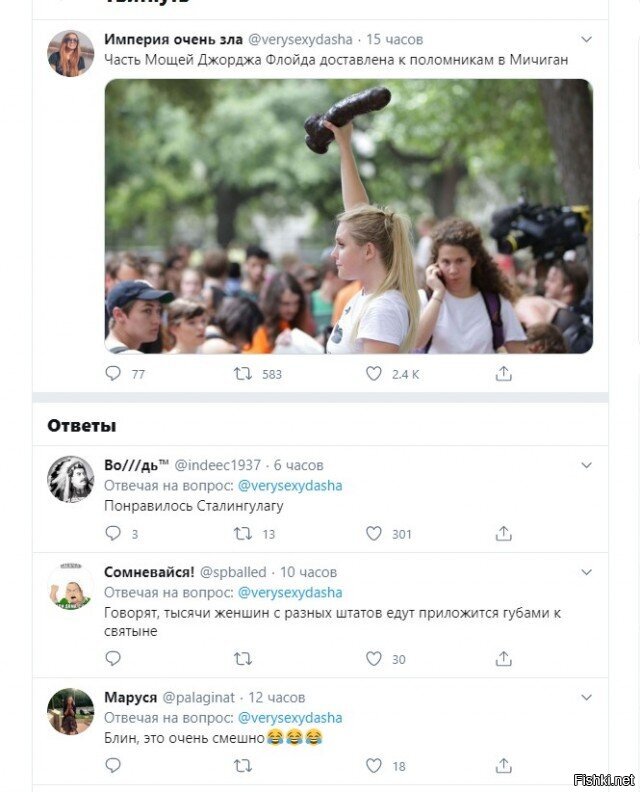Open Сомневайся! profile avatar
Screen dimensions: 640x792
(x=71, y=586)
